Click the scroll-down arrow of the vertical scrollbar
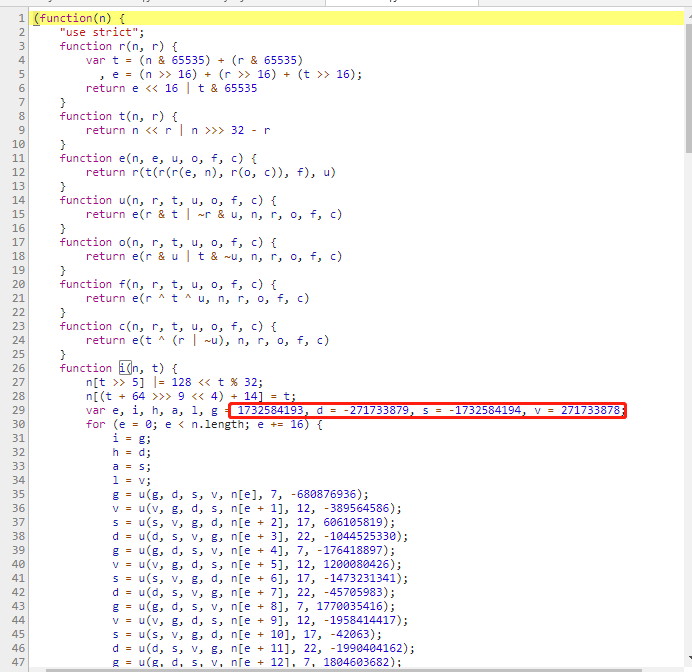Viewport: 692px width, 672px height. pyautogui.click(x=688, y=658)
